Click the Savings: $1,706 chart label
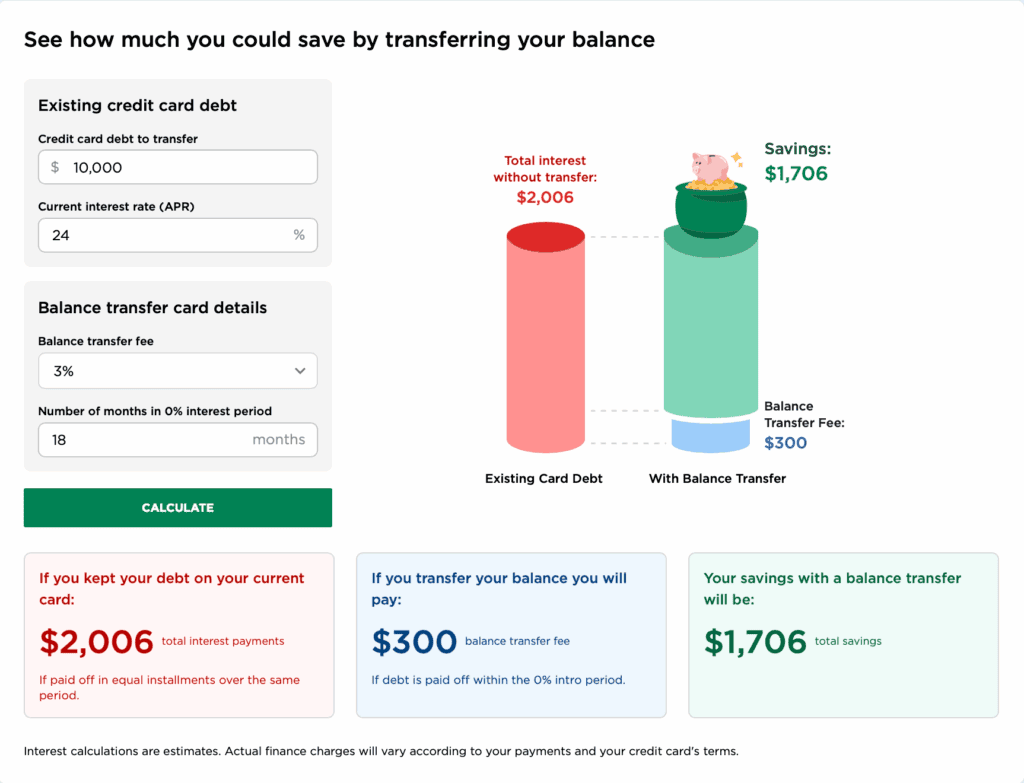 tap(797, 161)
